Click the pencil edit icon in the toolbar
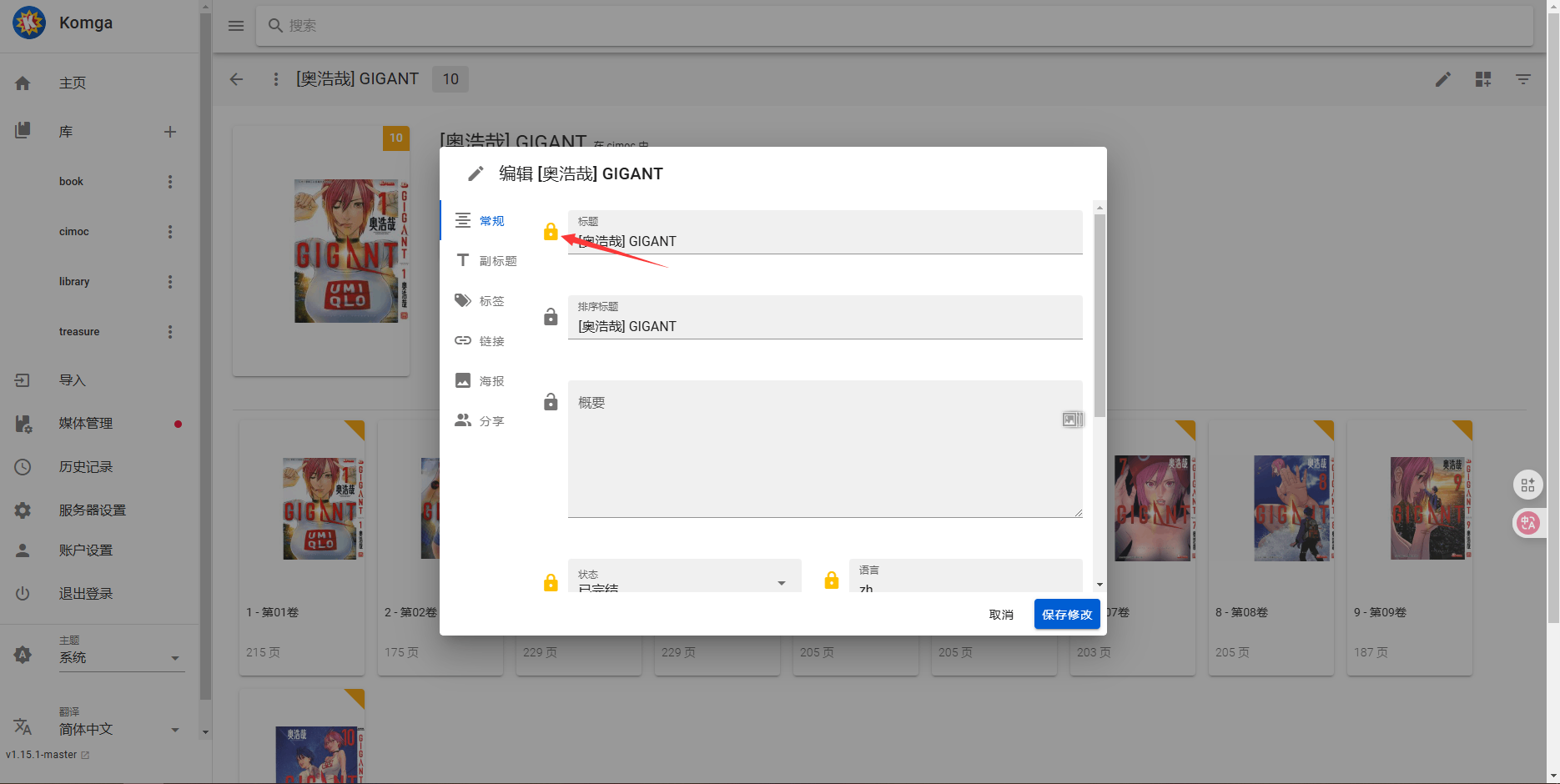The image size is (1560, 784). 1442,79
